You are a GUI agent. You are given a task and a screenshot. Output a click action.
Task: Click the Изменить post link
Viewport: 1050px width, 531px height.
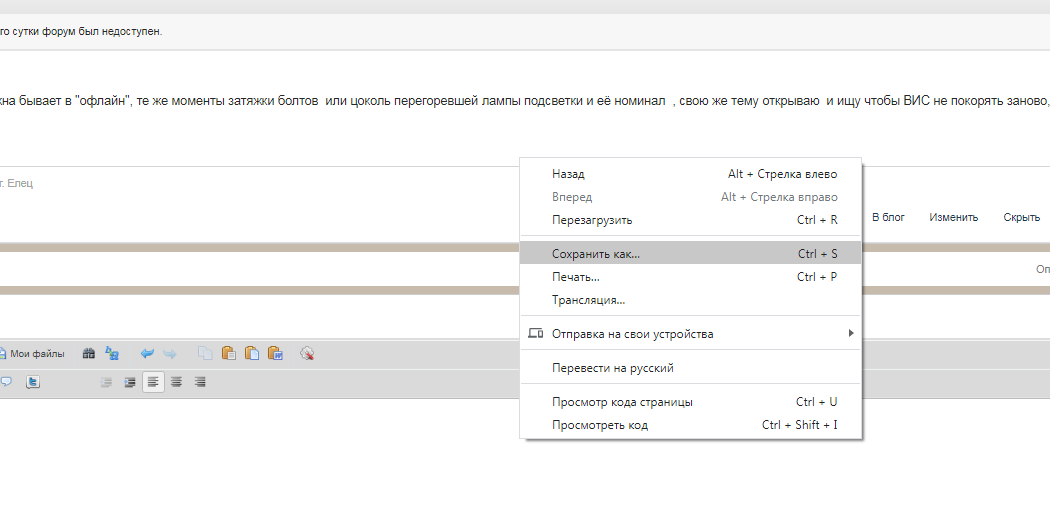coord(954,217)
